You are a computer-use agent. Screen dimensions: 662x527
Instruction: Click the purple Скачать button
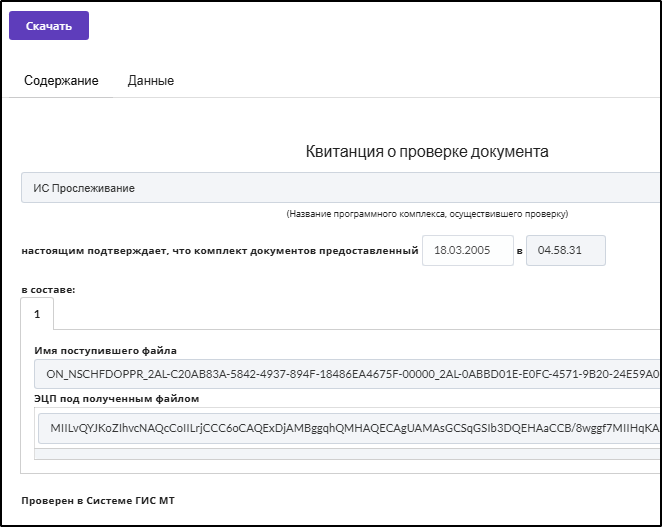point(49,26)
